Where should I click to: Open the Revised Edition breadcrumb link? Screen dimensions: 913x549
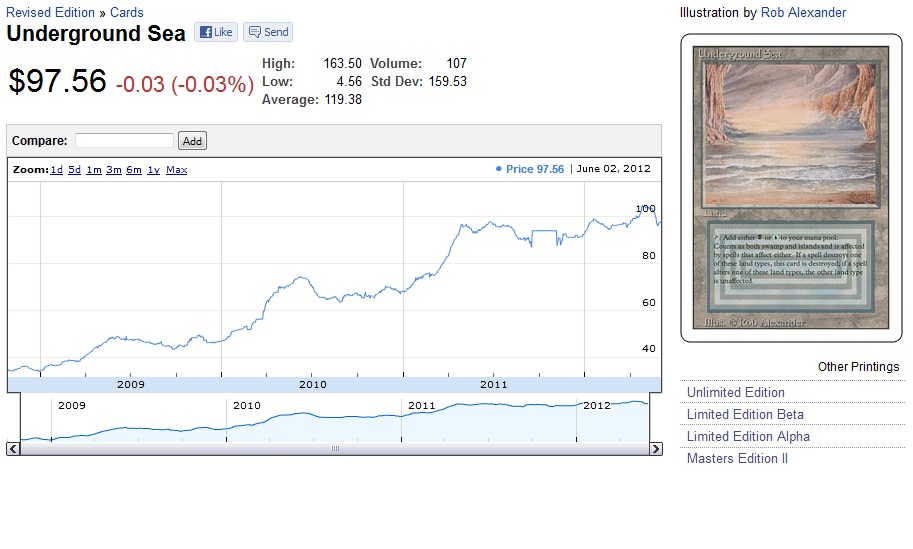(x=50, y=13)
